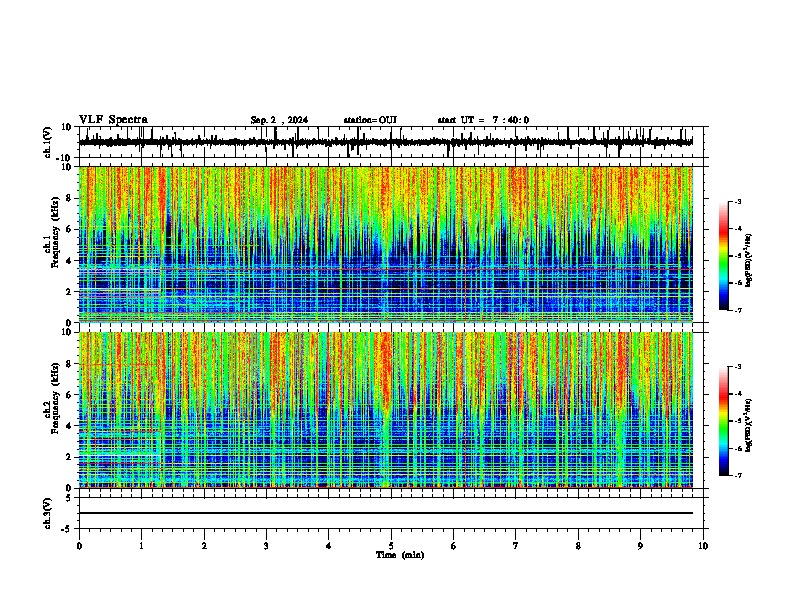Click the ch.2 spectrogram color scale bar
The image size is (792, 612).
coord(723,421)
